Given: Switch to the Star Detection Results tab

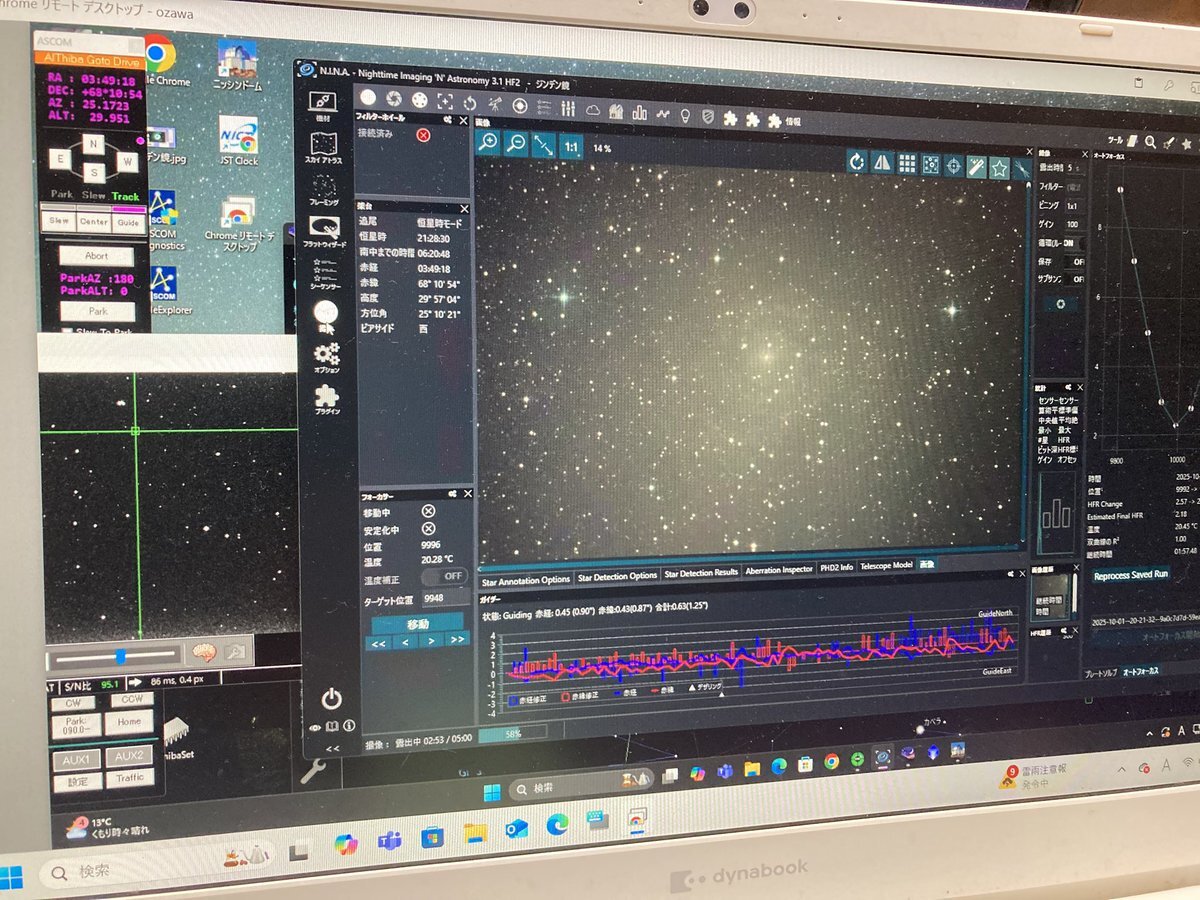Looking at the screenshot, I should click(701, 573).
